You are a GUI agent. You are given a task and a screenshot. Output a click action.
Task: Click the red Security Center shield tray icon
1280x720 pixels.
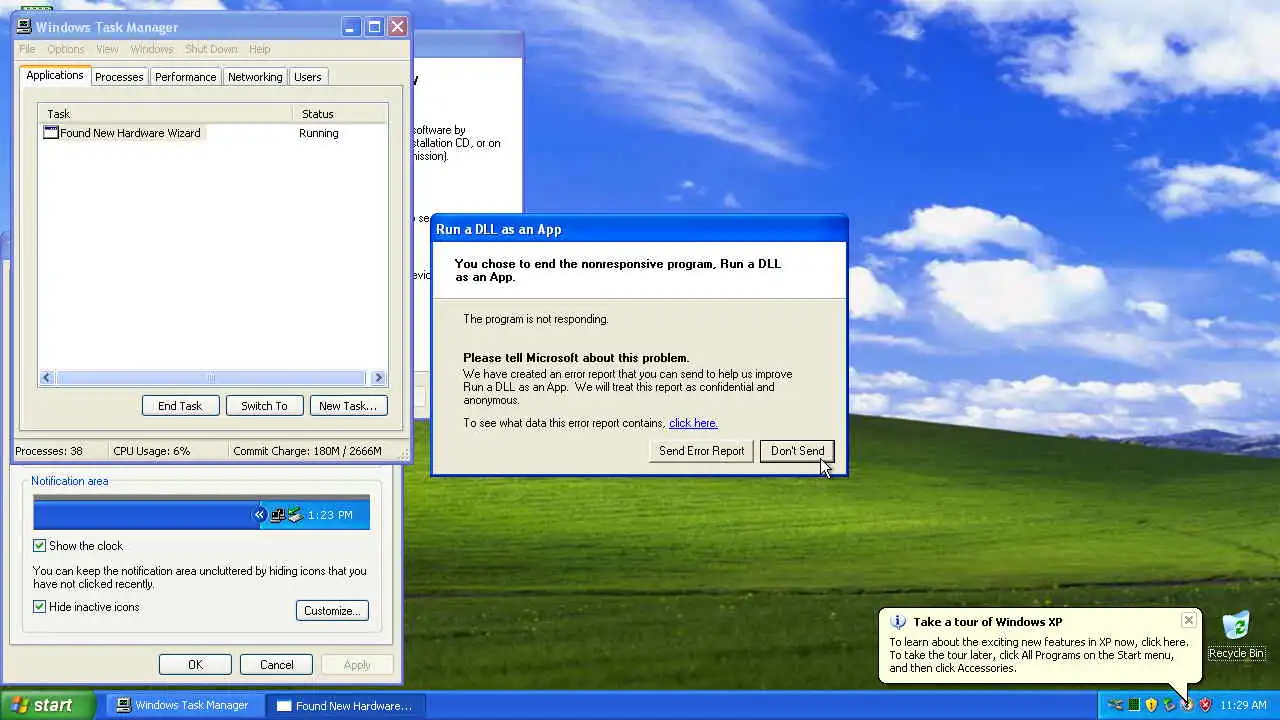point(1205,705)
